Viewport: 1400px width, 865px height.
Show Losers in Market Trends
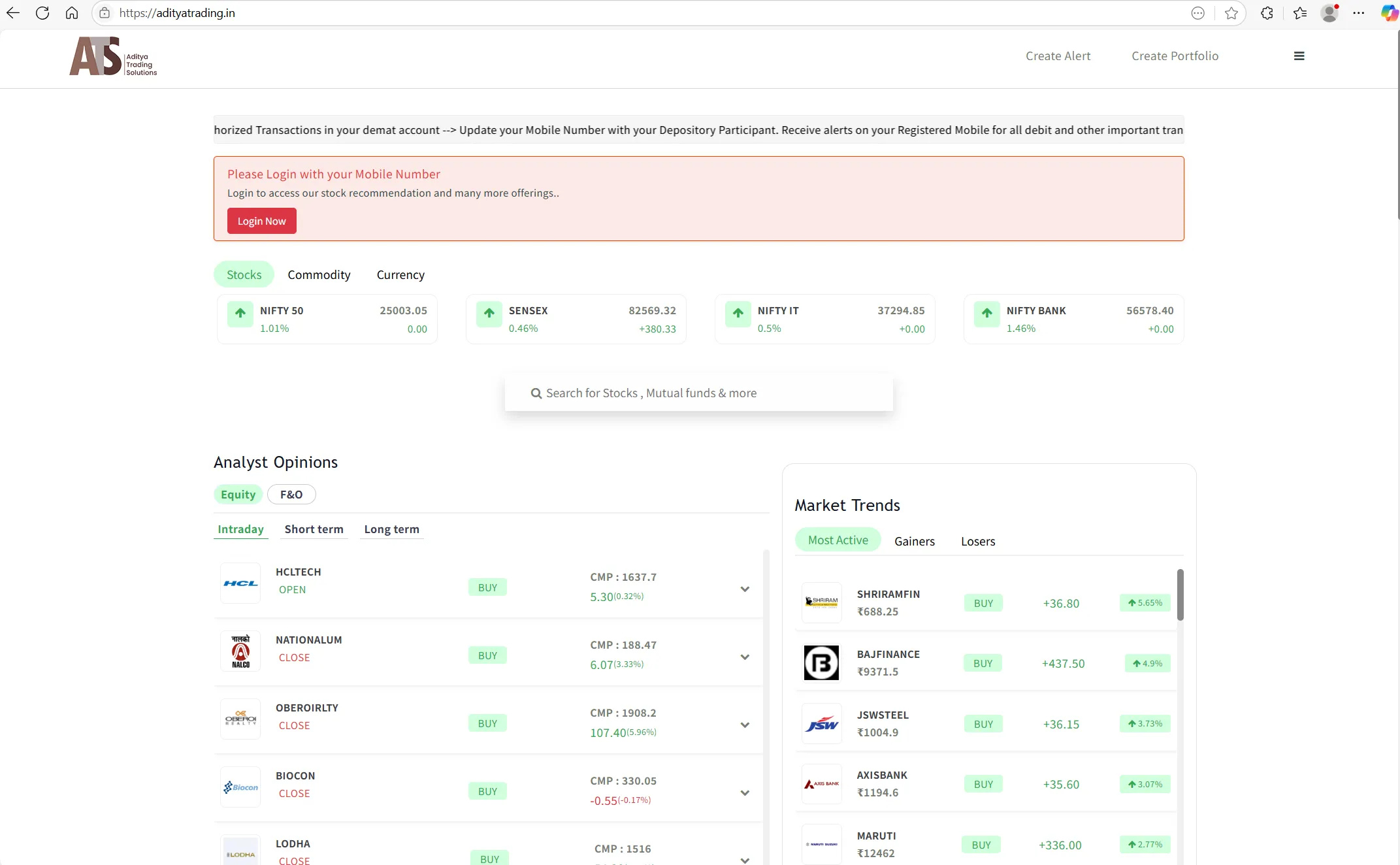[x=978, y=541]
